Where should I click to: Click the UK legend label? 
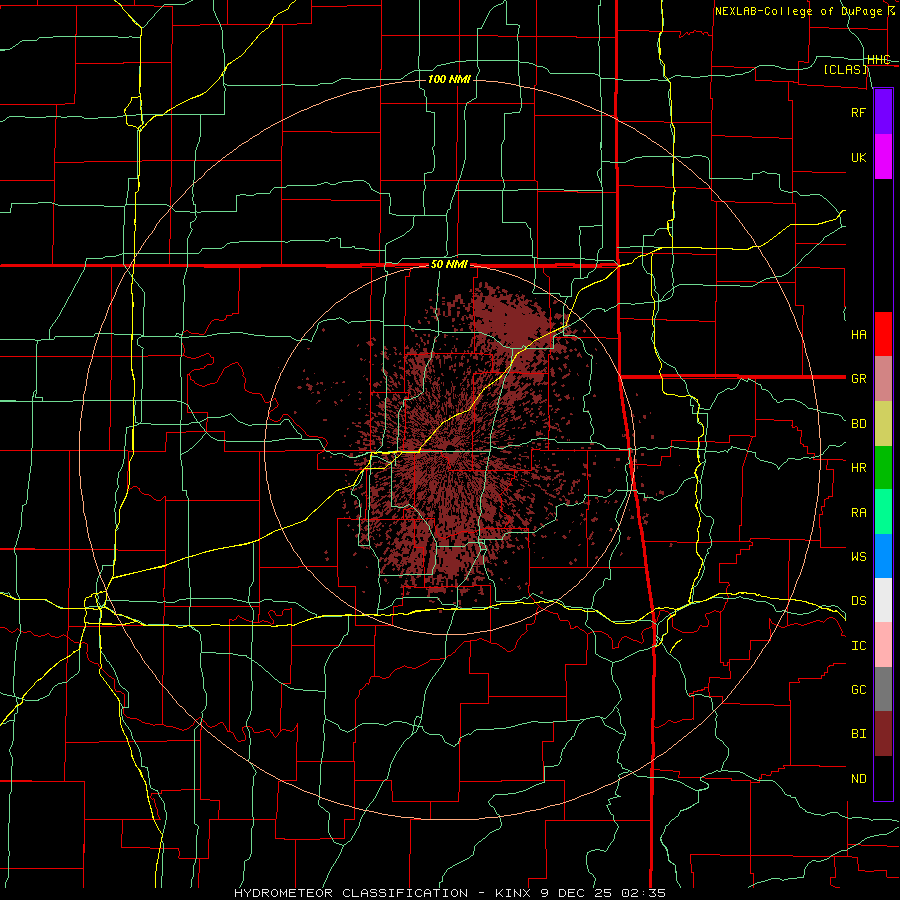pos(858,157)
